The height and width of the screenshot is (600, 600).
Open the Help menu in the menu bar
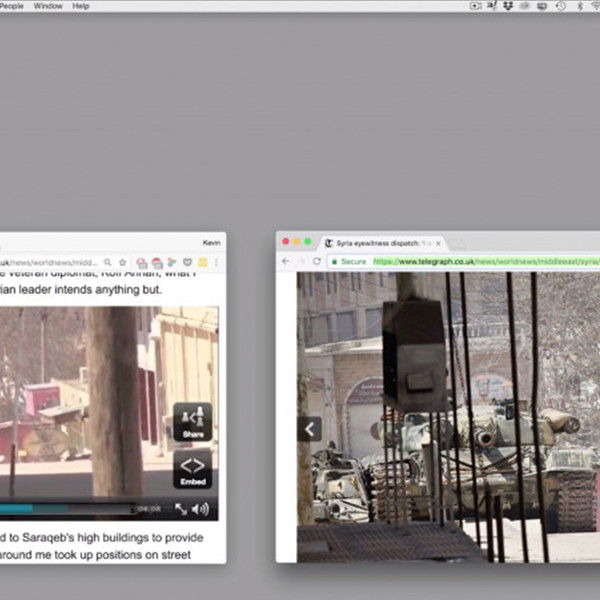coord(80,6)
